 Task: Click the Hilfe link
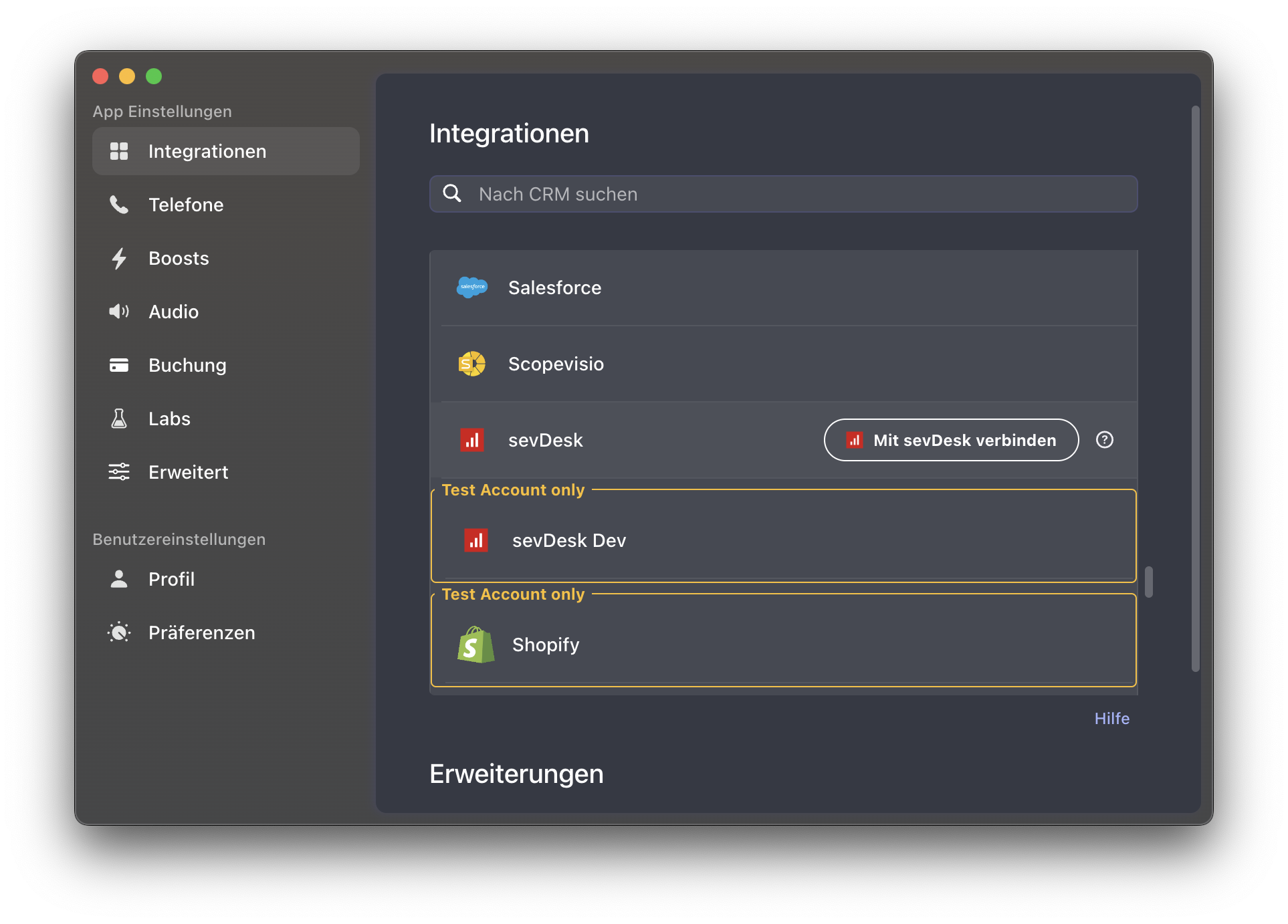pyautogui.click(x=1111, y=718)
